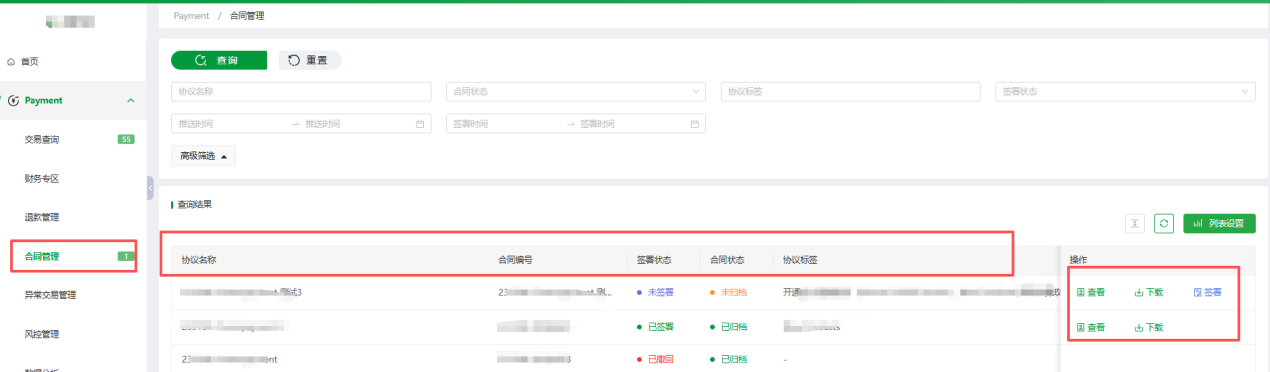This screenshot has width=1270, height=372.
Task: Click the 55 badge beside 交易查询
Action: (x=126, y=139)
